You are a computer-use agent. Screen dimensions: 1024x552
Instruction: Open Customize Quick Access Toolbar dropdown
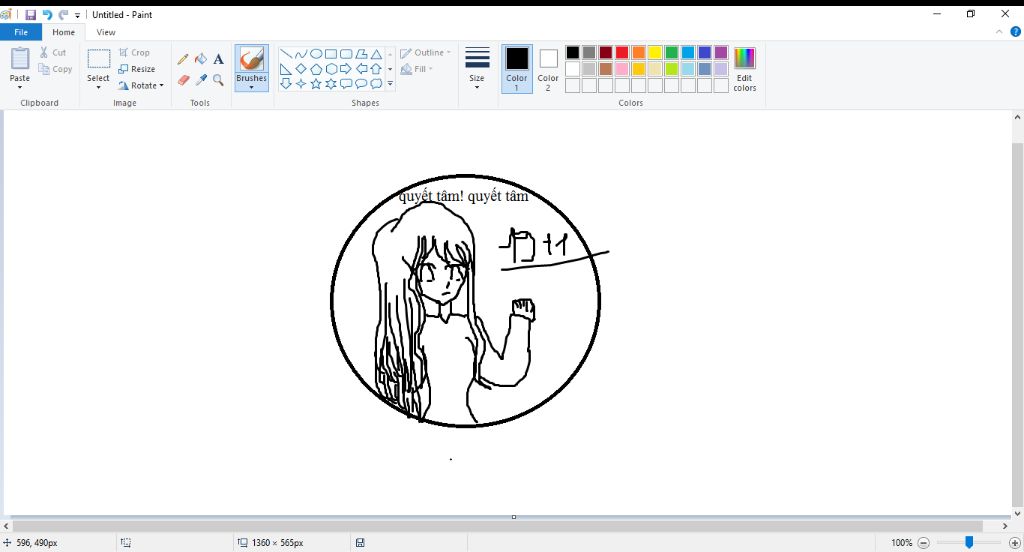coord(77,15)
